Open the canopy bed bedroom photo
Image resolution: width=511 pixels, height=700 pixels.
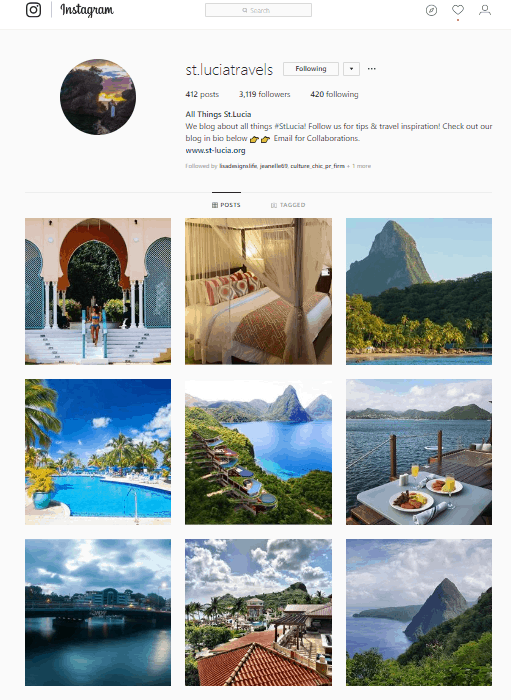click(x=258, y=291)
